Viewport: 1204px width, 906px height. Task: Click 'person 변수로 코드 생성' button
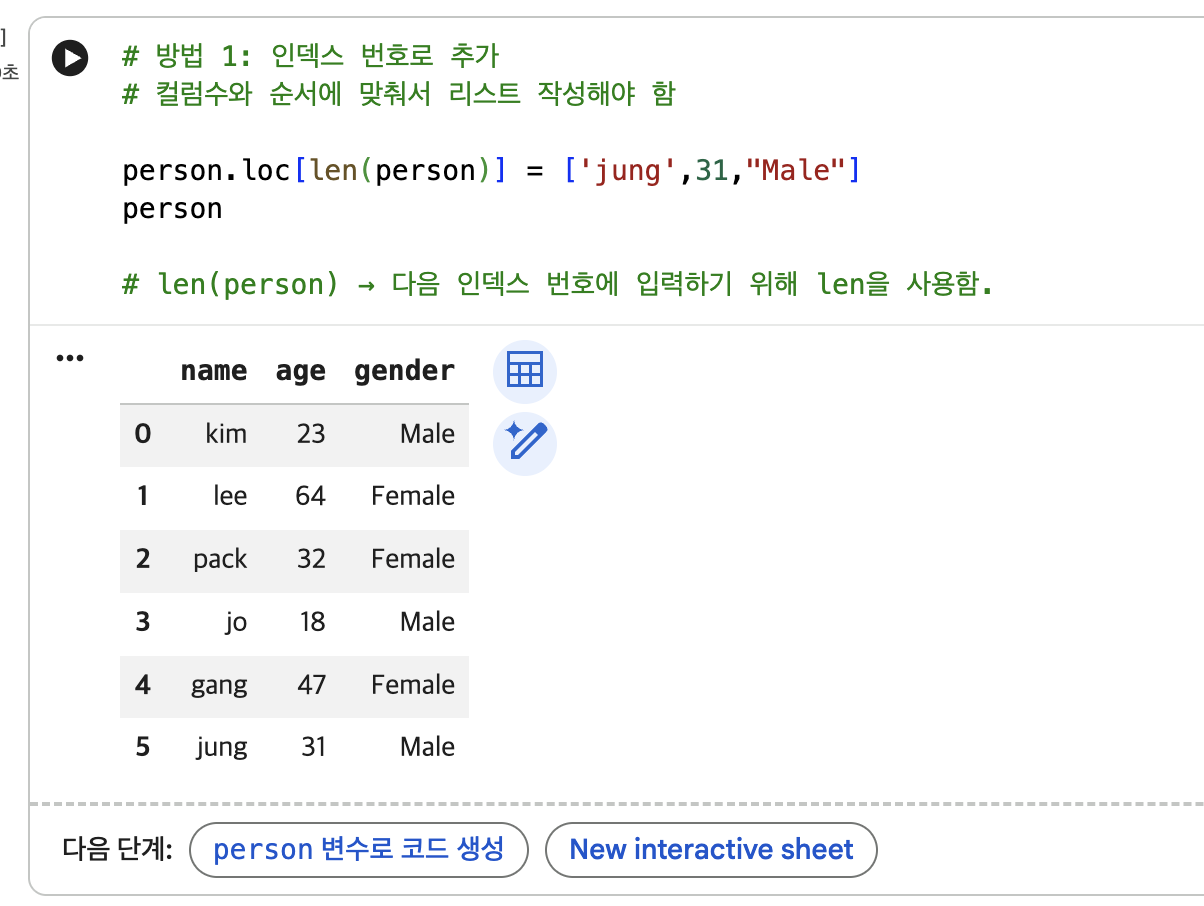pyautogui.click(x=358, y=850)
